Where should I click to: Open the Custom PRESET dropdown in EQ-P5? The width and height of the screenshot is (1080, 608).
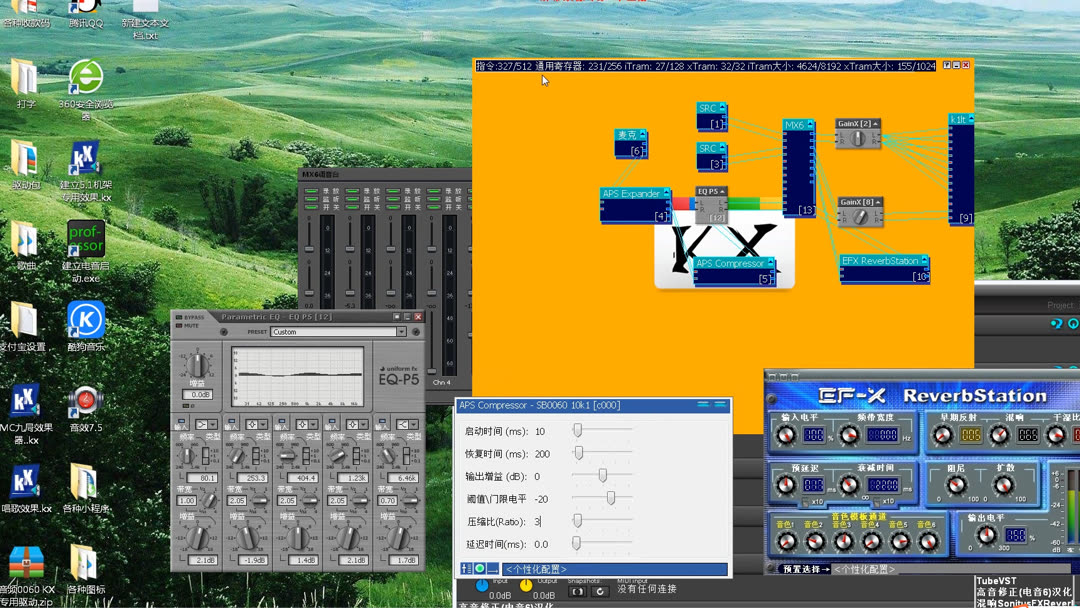pos(401,331)
